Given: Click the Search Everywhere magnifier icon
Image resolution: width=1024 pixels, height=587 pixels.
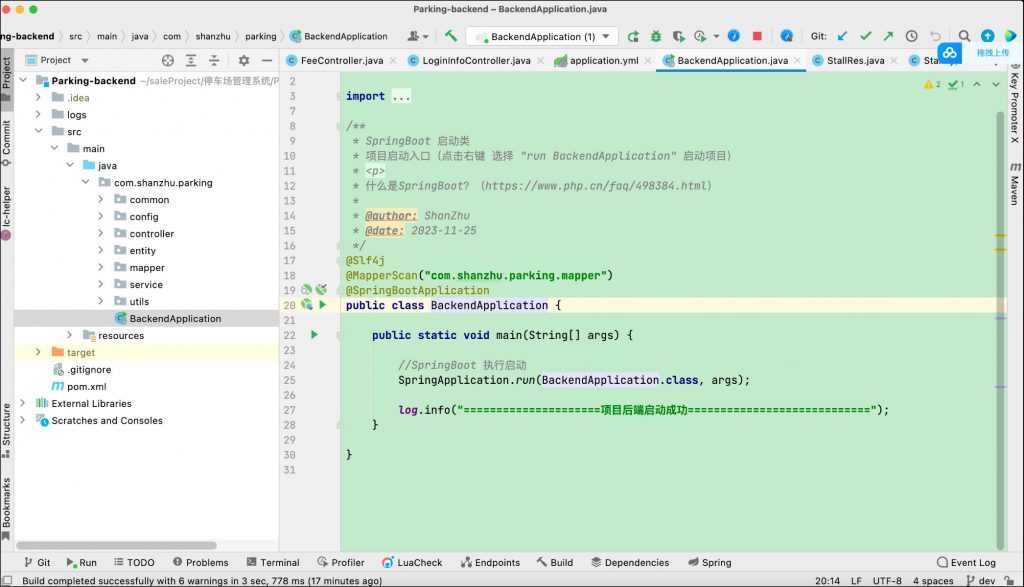Looking at the screenshot, I should (x=964, y=36).
